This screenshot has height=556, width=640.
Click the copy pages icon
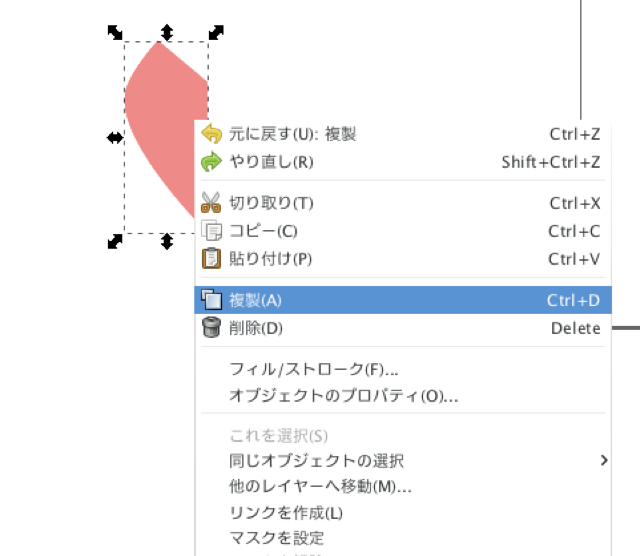(211, 231)
